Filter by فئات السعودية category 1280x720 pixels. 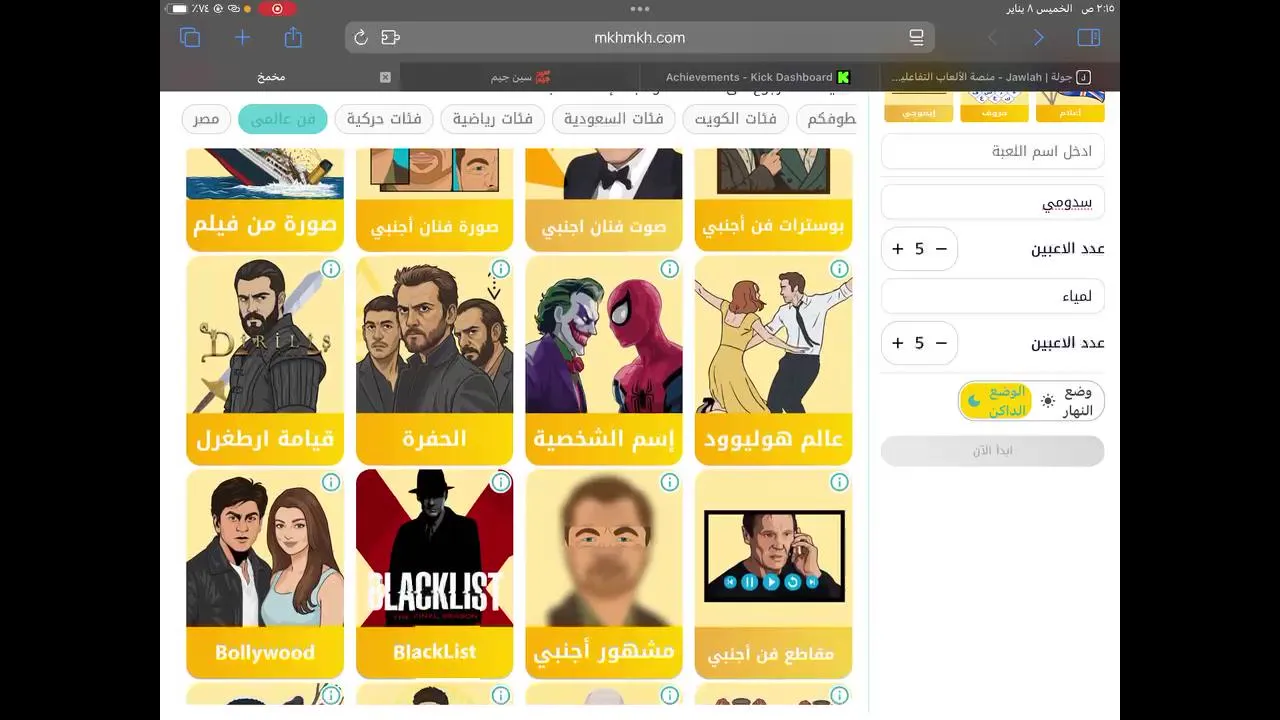(614, 119)
